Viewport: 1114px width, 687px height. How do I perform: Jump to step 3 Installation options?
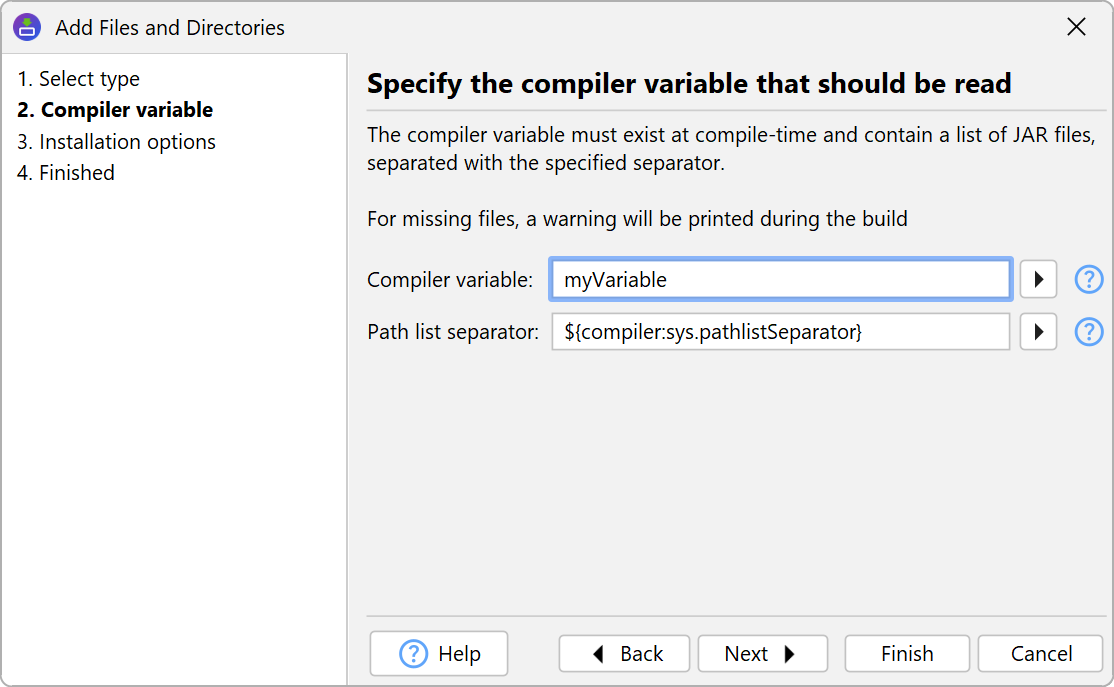(116, 142)
